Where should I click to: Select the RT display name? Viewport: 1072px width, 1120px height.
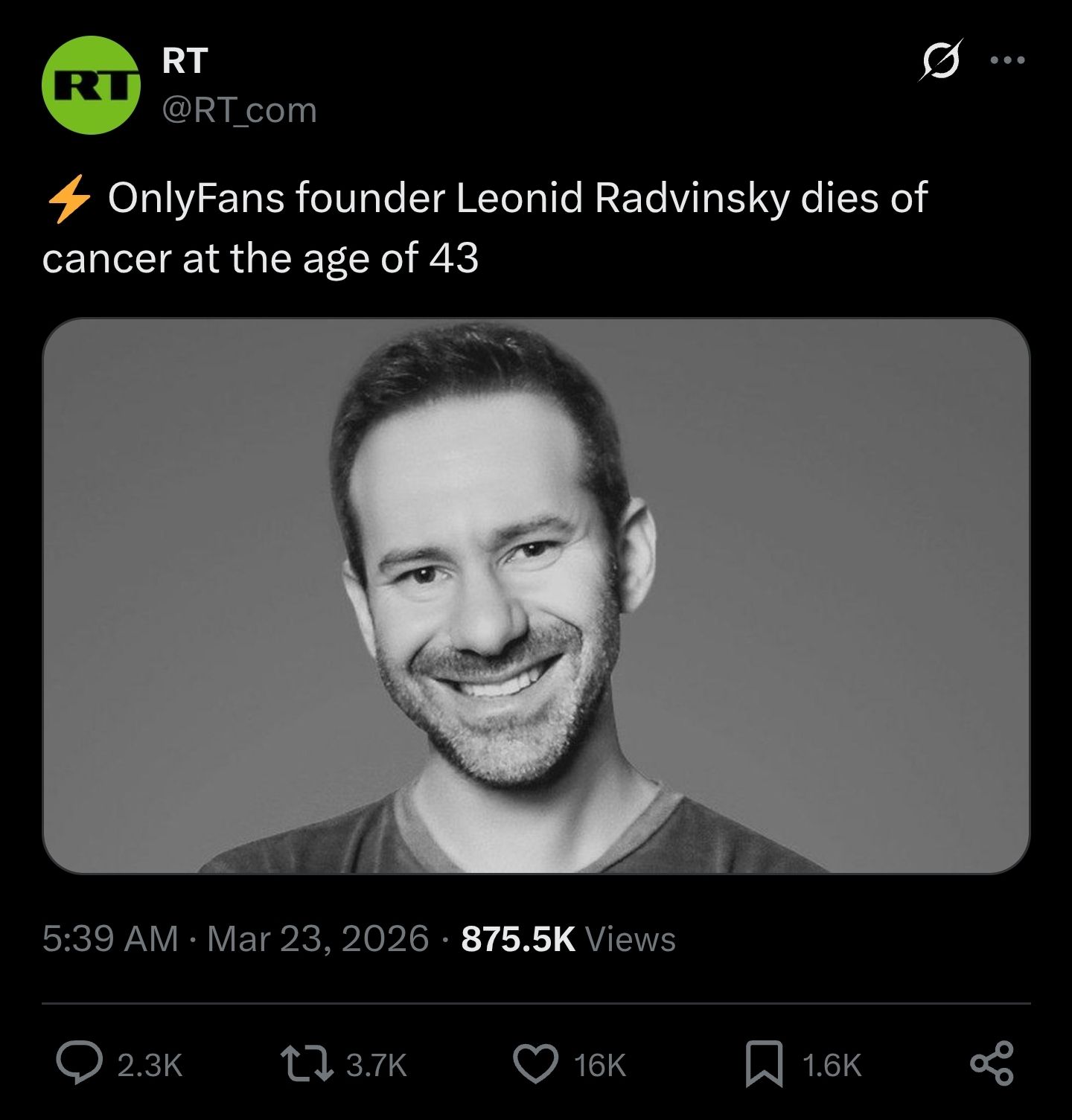click(x=184, y=58)
